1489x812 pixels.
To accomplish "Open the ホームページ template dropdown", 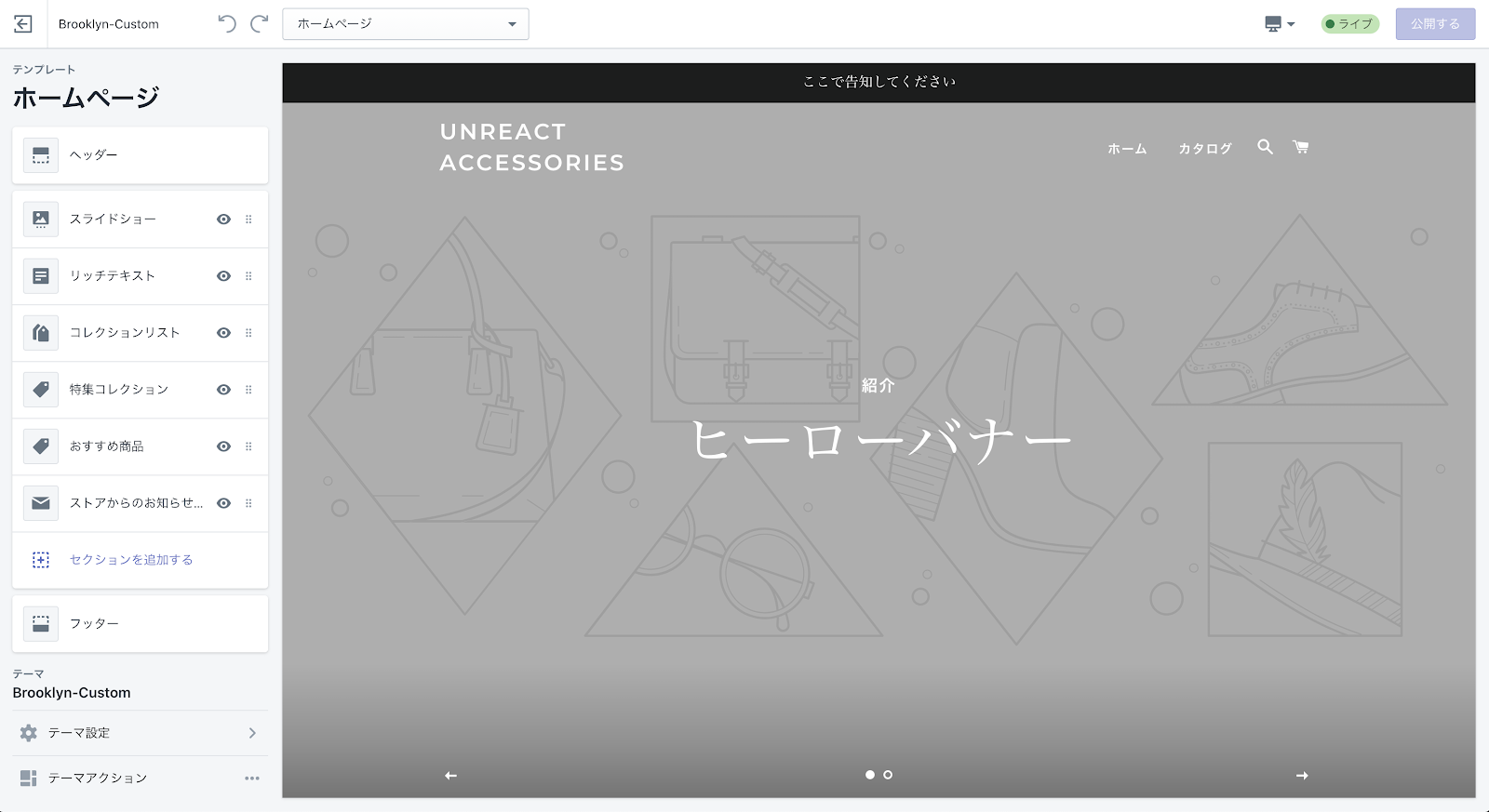I will click(x=406, y=24).
